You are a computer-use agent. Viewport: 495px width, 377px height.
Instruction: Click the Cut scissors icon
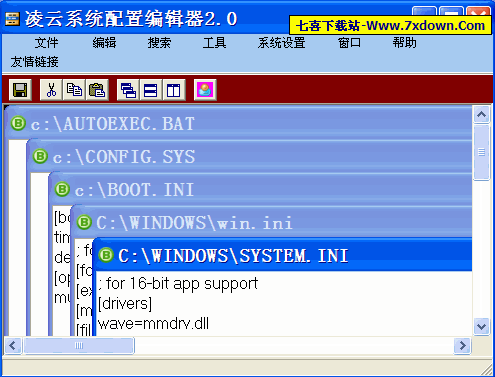tap(51, 90)
